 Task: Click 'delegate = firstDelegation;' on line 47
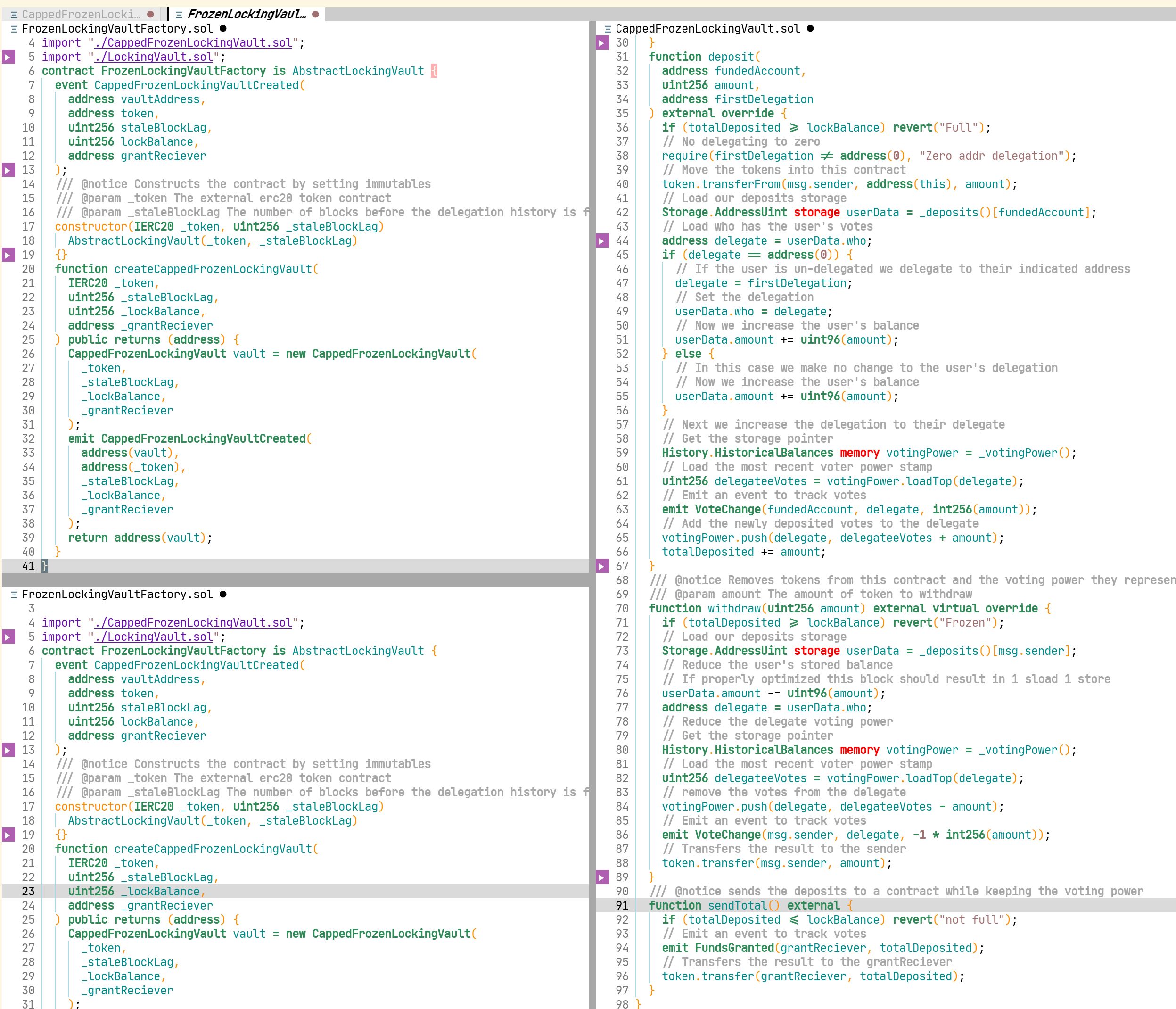(x=764, y=283)
